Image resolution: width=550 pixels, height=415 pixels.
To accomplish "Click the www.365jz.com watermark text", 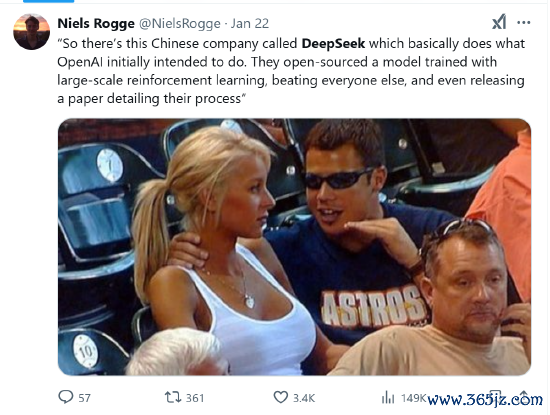I will click(485, 399).
